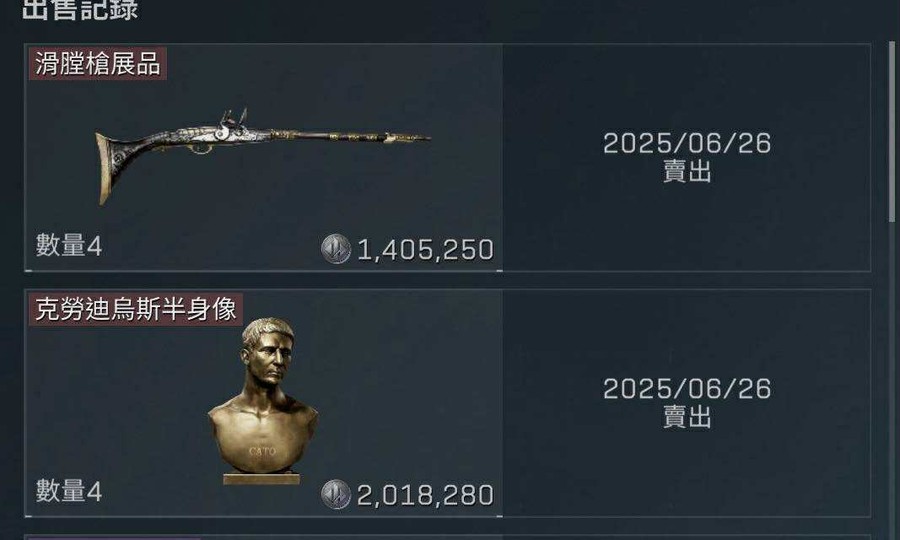This screenshot has width=900, height=540.
Task: Select the third record's purple name tag
Action: 114,538
